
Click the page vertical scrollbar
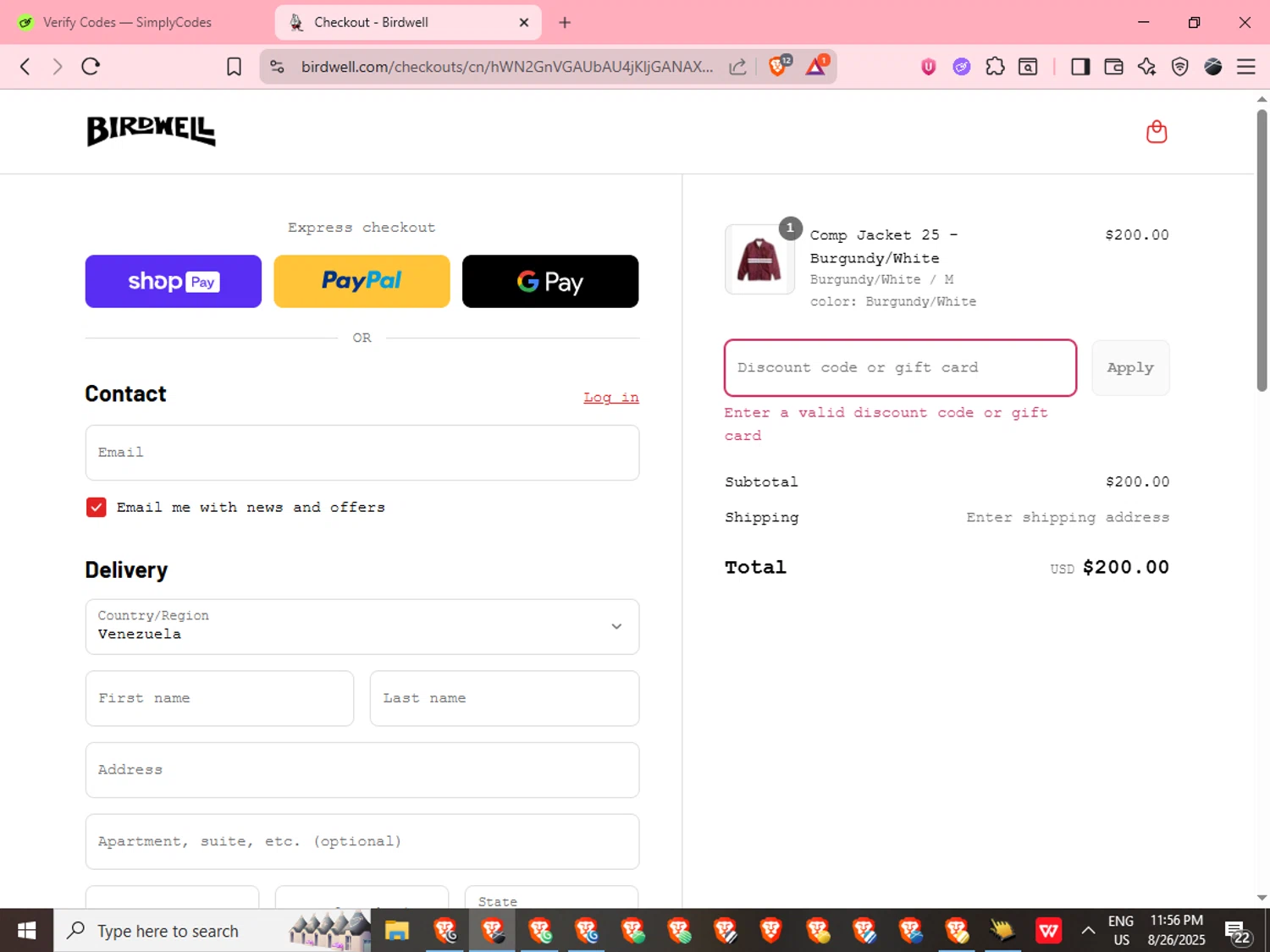coord(1262,250)
